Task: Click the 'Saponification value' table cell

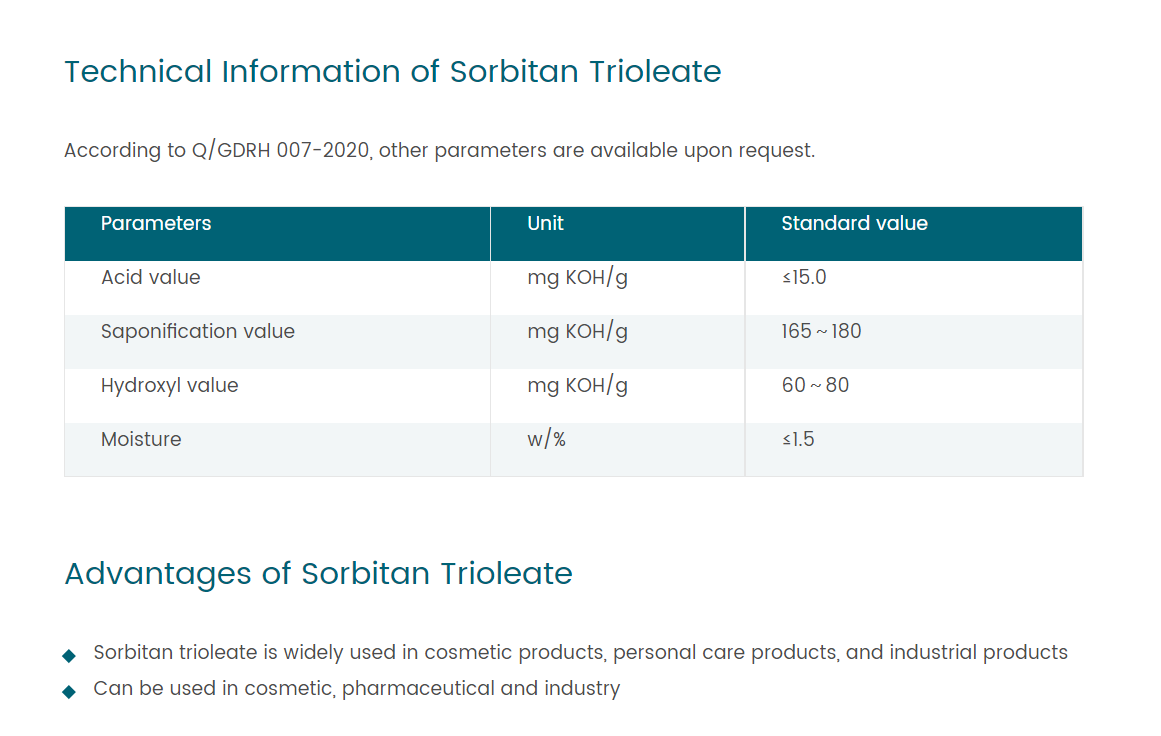Action: click(198, 332)
